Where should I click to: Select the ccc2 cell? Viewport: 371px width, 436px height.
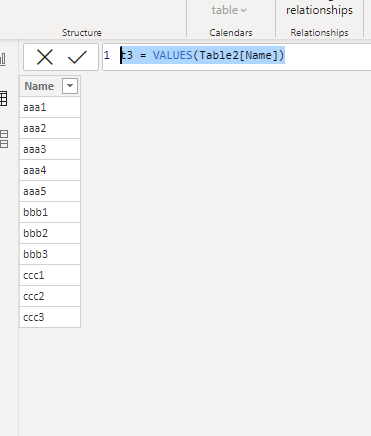click(50, 296)
